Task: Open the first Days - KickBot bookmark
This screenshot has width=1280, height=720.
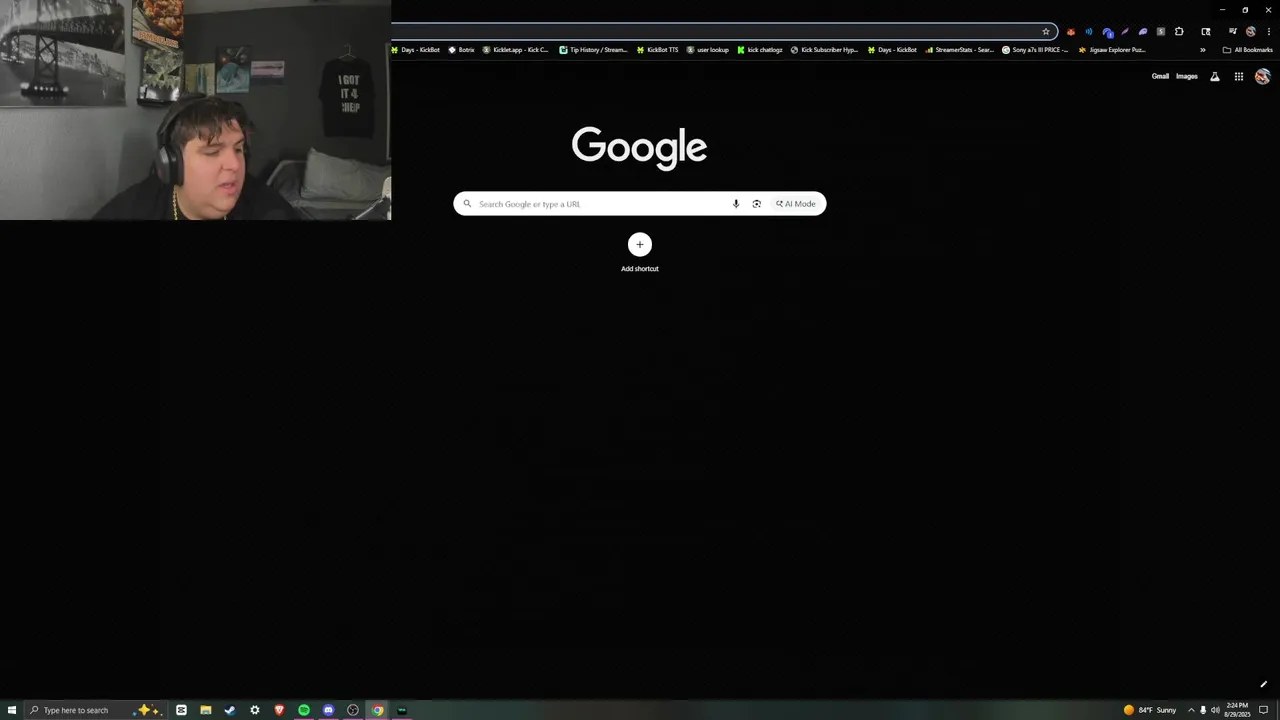Action: point(416,49)
